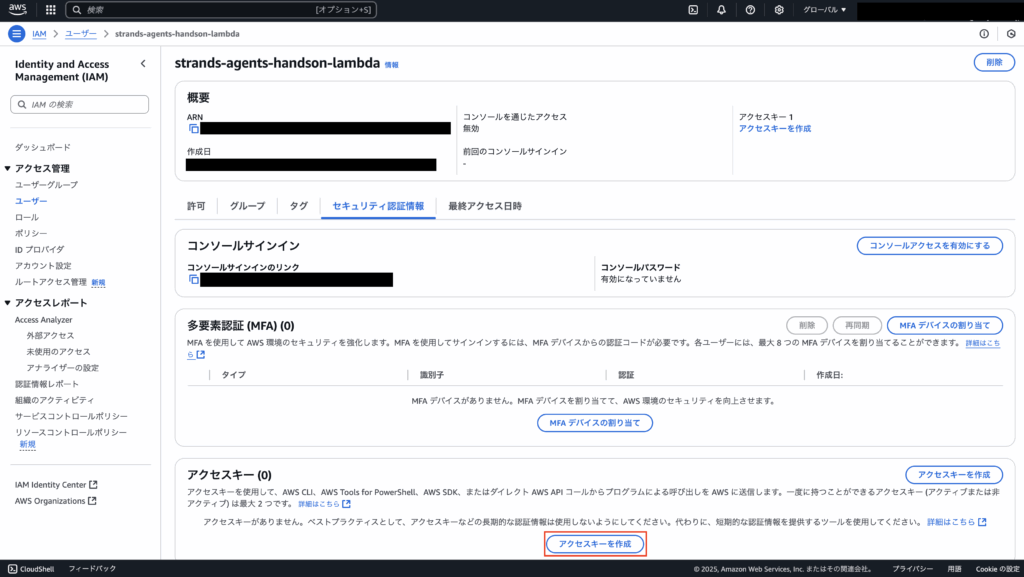Click アクセスキーを作成 in the access key header
Screen dimensions: 1024x577
point(953,475)
